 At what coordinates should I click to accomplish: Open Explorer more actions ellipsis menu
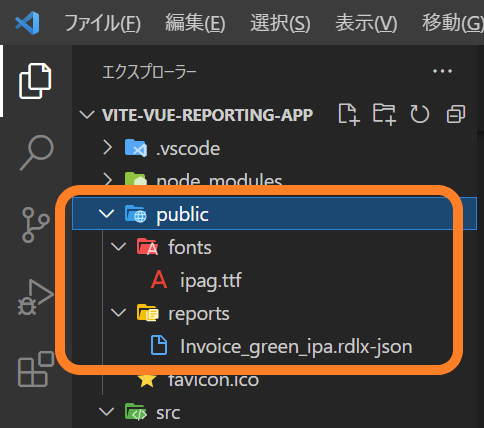[x=442, y=71]
